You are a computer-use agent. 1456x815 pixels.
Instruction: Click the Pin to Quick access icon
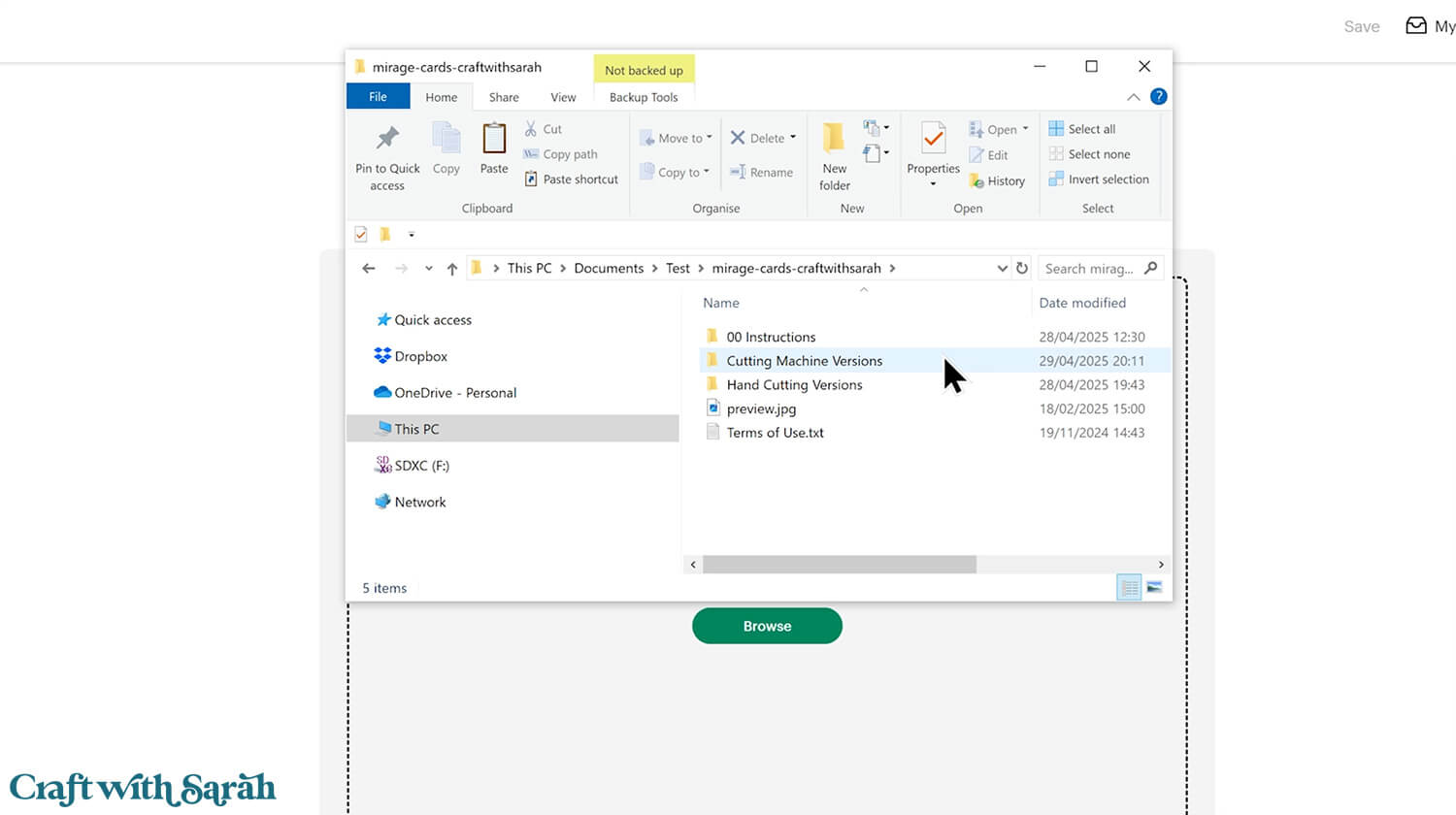(x=387, y=139)
